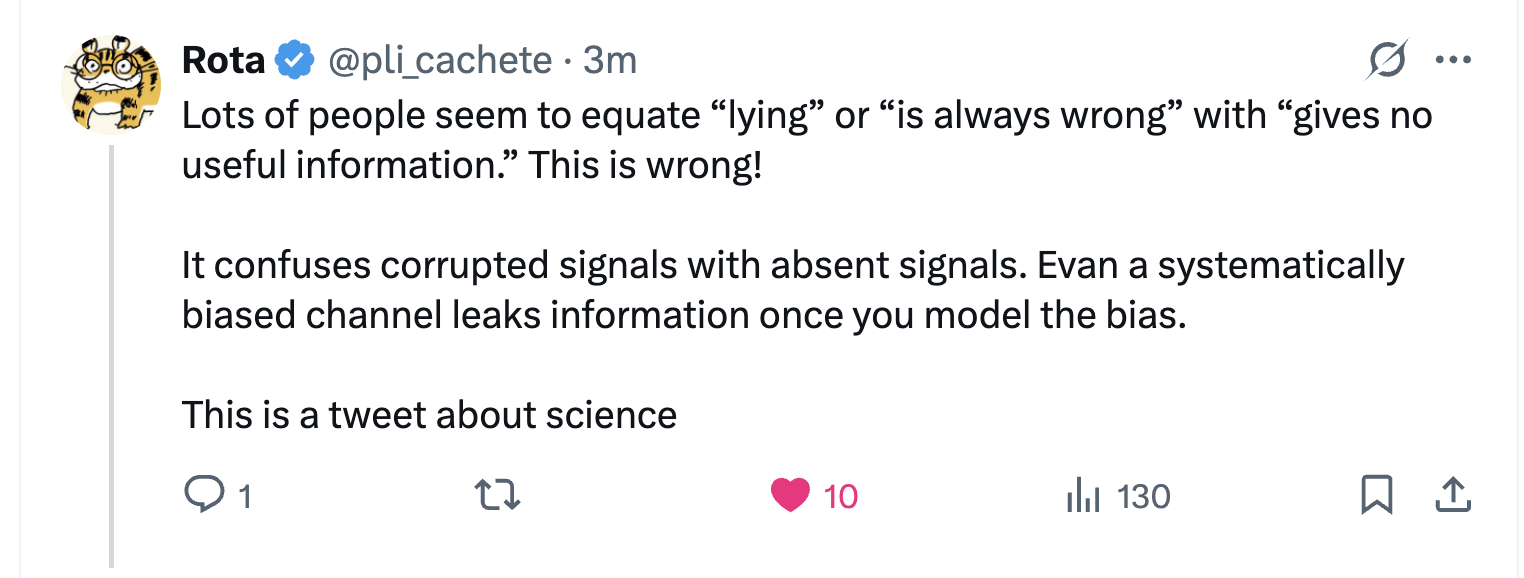Open the Rota display name link
Image resolution: width=1524 pixels, height=578 pixels.
(224, 61)
